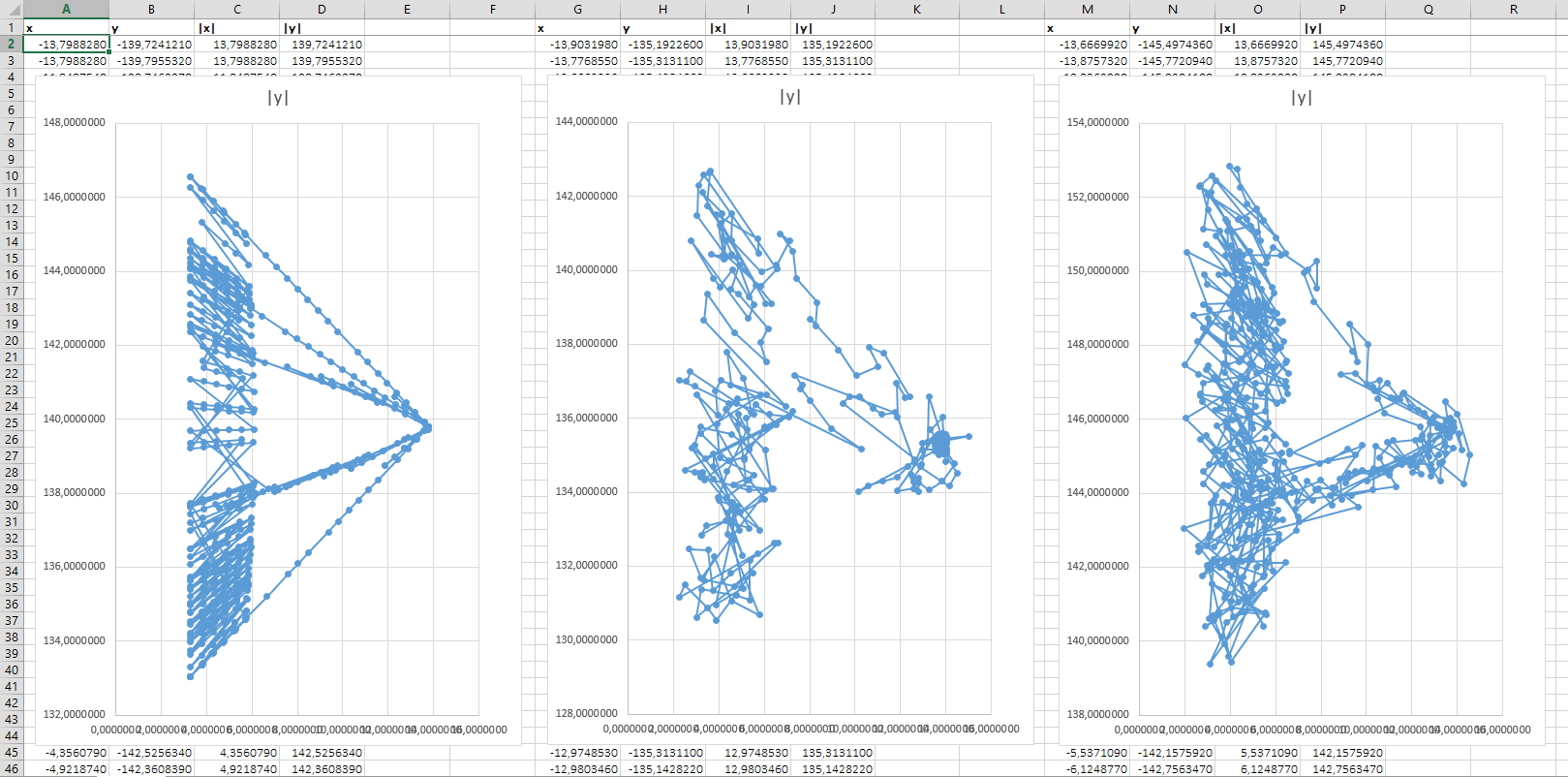Click the 128,0000000 vertical axis label

586,713
